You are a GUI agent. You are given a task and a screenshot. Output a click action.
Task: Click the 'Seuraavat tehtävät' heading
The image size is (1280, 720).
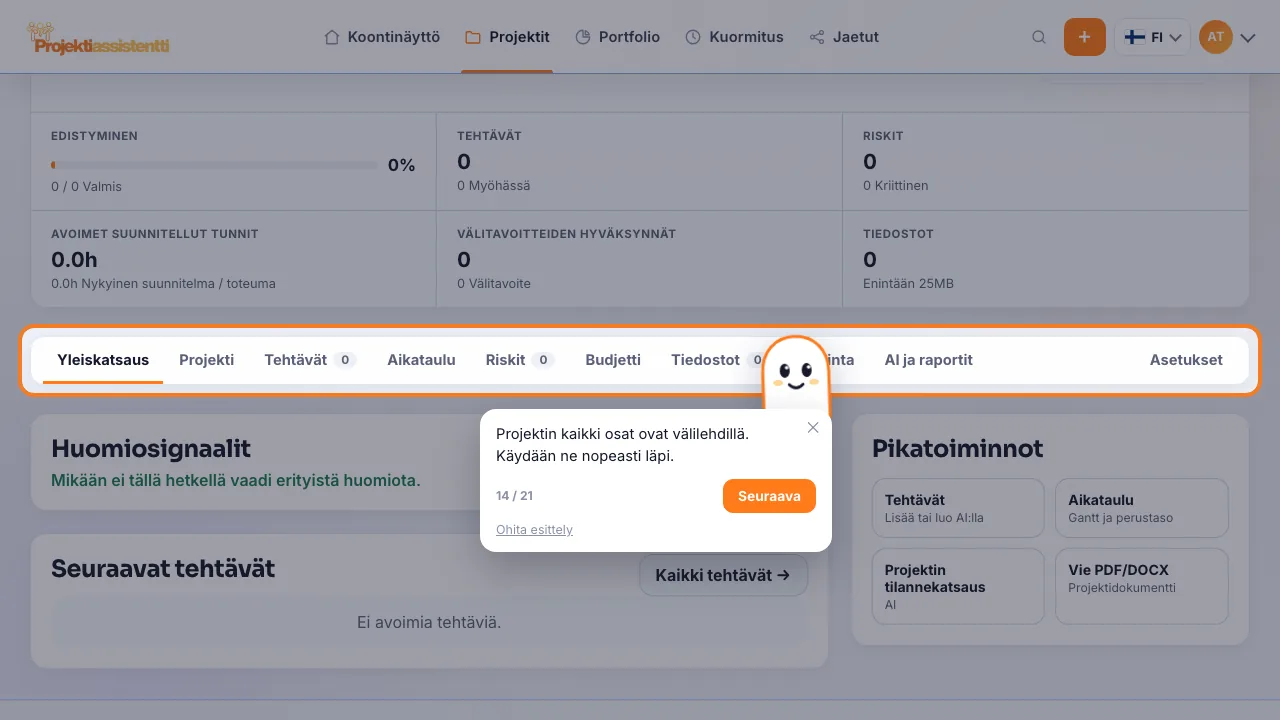pyautogui.click(x=163, y=569)
